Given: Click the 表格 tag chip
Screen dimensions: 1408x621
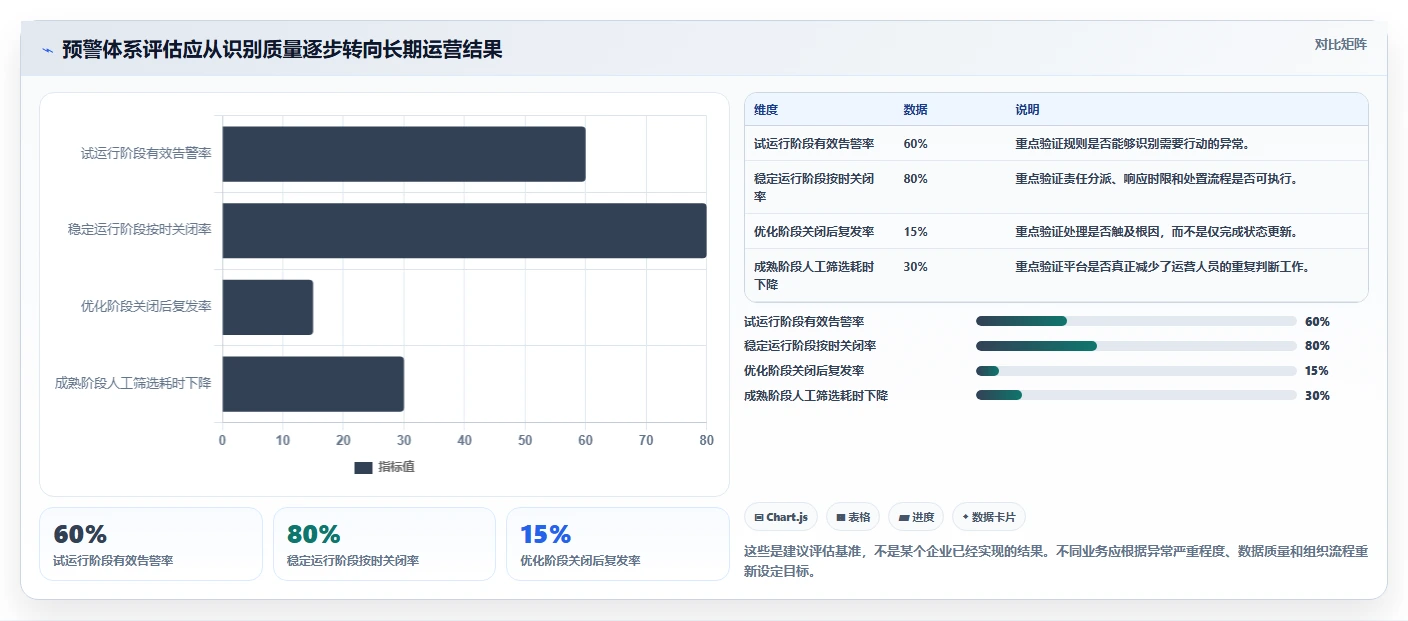Looking at the screenshot, I should 853,517.
